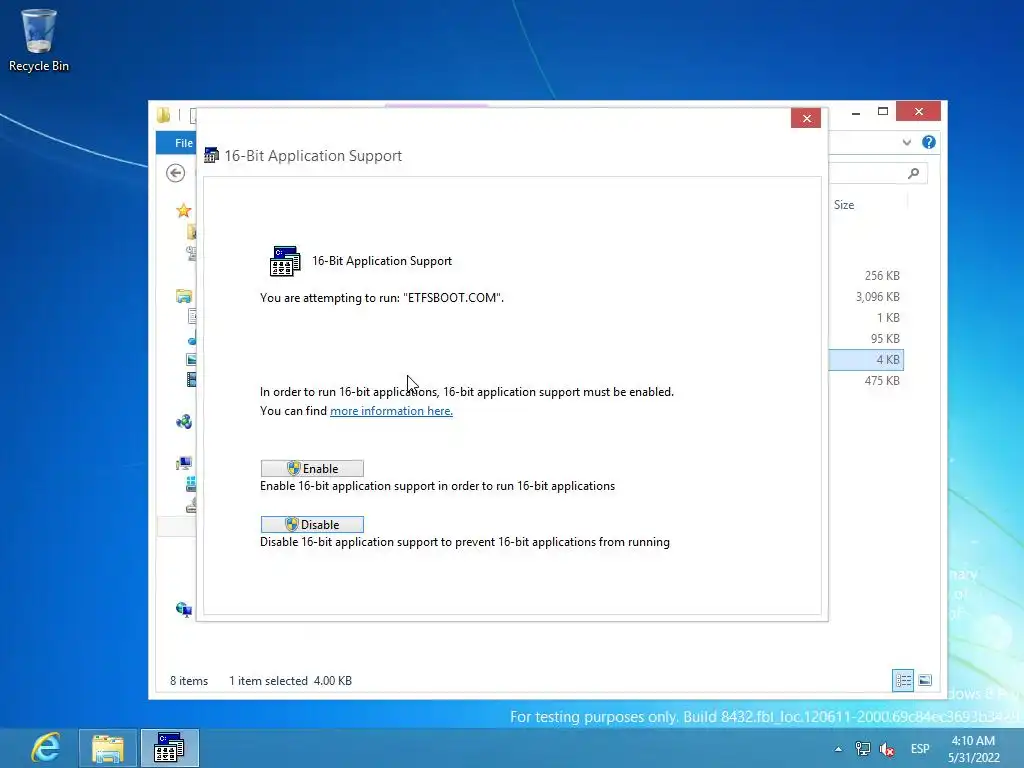This screenshot has width=1024, height=768.
Task: Click the Libraries icon in Explorer sidebar
Action: [184, 296]
